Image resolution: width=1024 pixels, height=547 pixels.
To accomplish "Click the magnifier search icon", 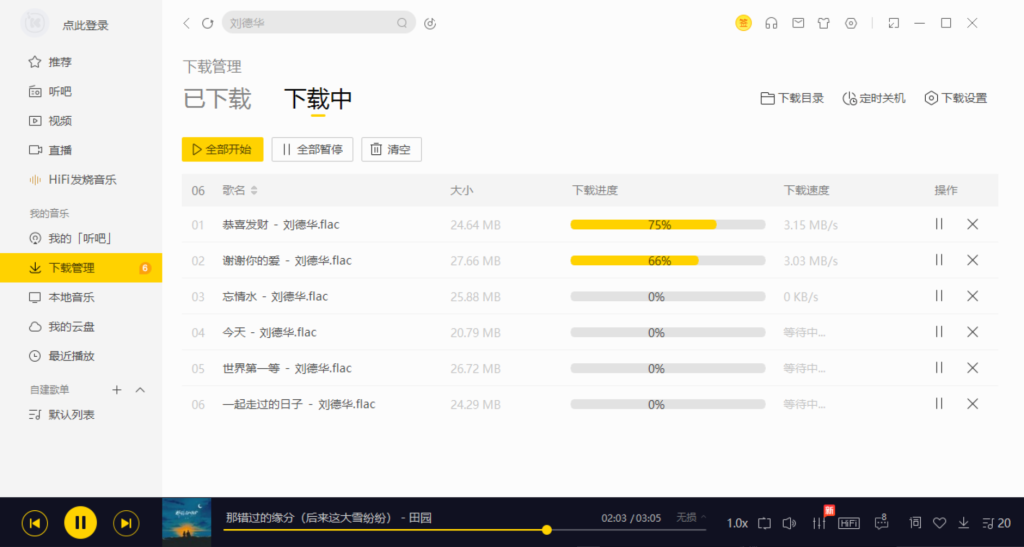I will 402,23.
